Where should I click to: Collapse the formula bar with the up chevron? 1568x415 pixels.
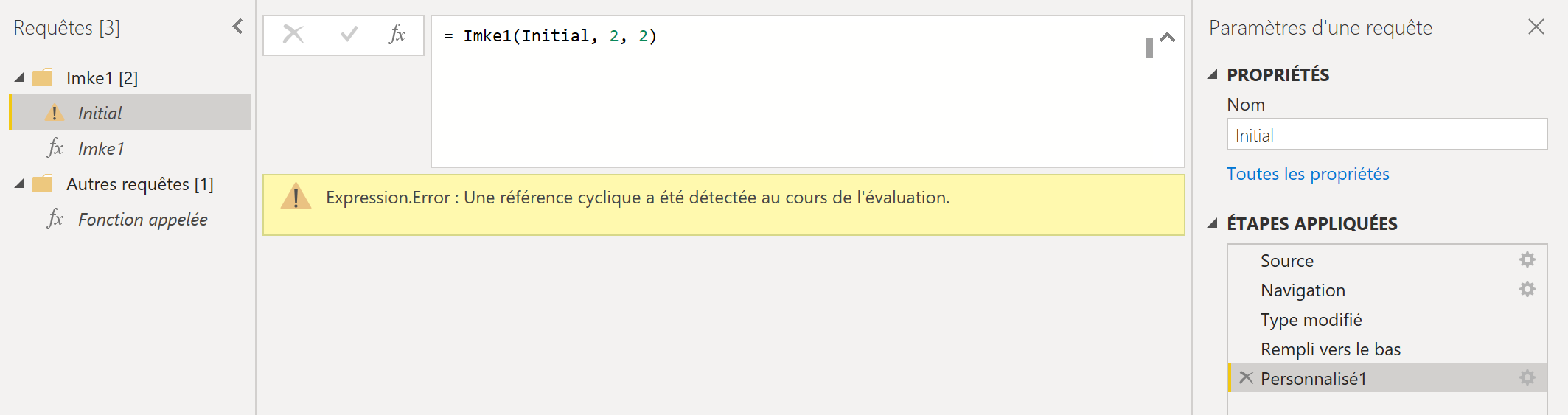1167,37
